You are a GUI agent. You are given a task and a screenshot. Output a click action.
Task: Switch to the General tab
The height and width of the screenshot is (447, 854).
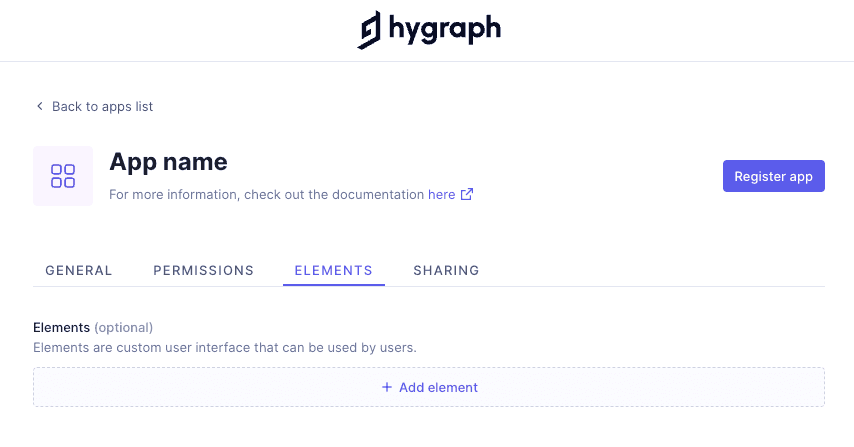(79, 270)
